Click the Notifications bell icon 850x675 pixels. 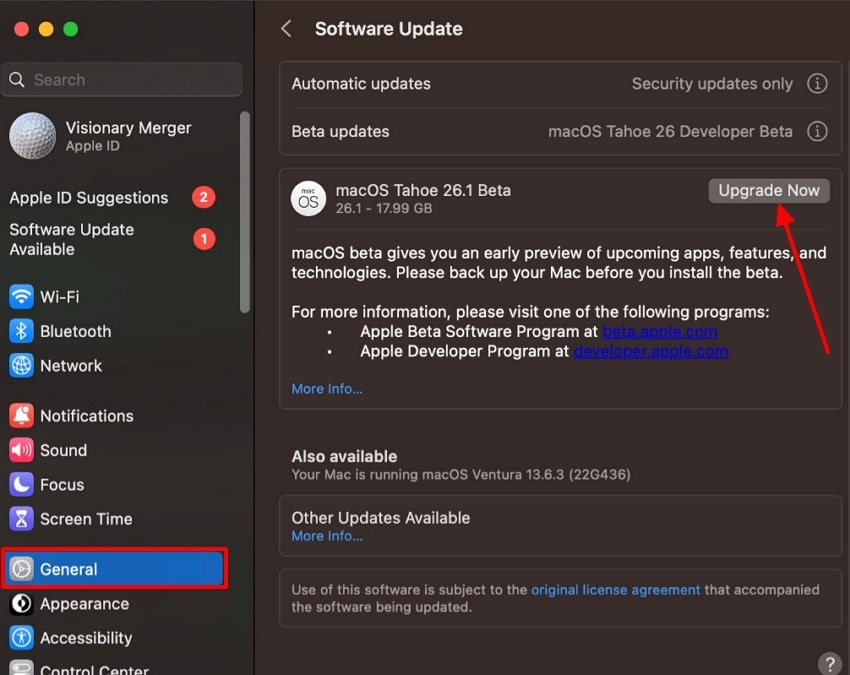point(21,416)
